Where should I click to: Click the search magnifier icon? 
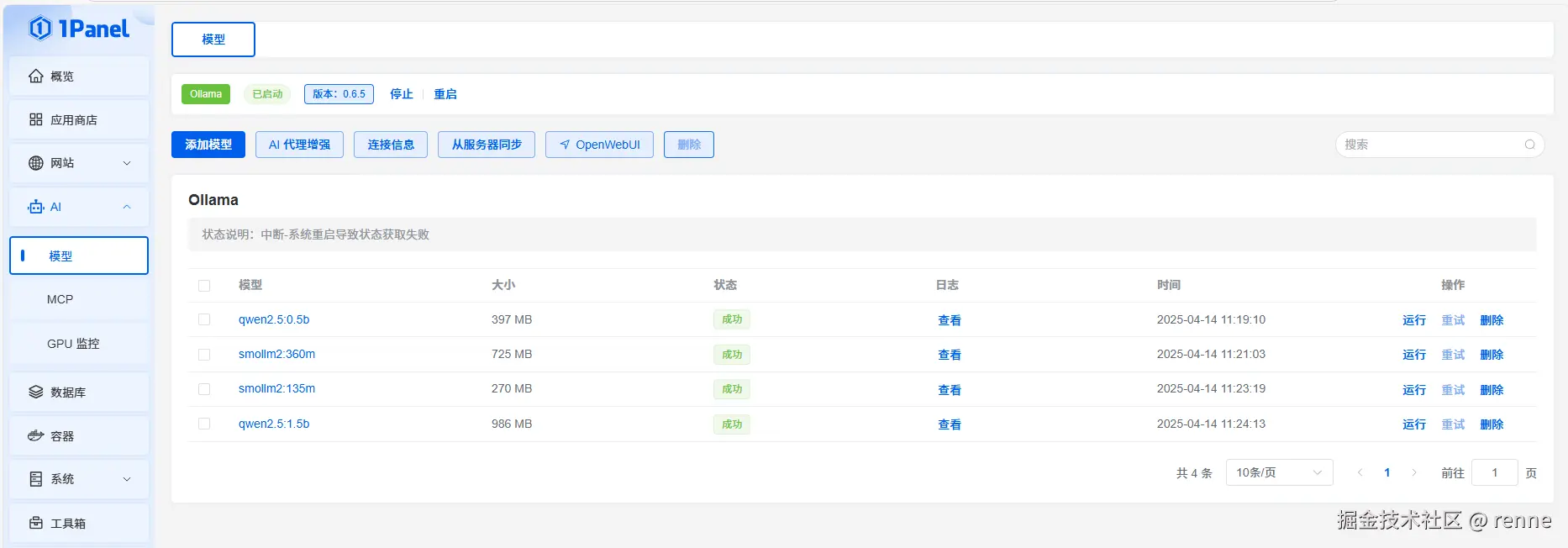coord(1529,145)
